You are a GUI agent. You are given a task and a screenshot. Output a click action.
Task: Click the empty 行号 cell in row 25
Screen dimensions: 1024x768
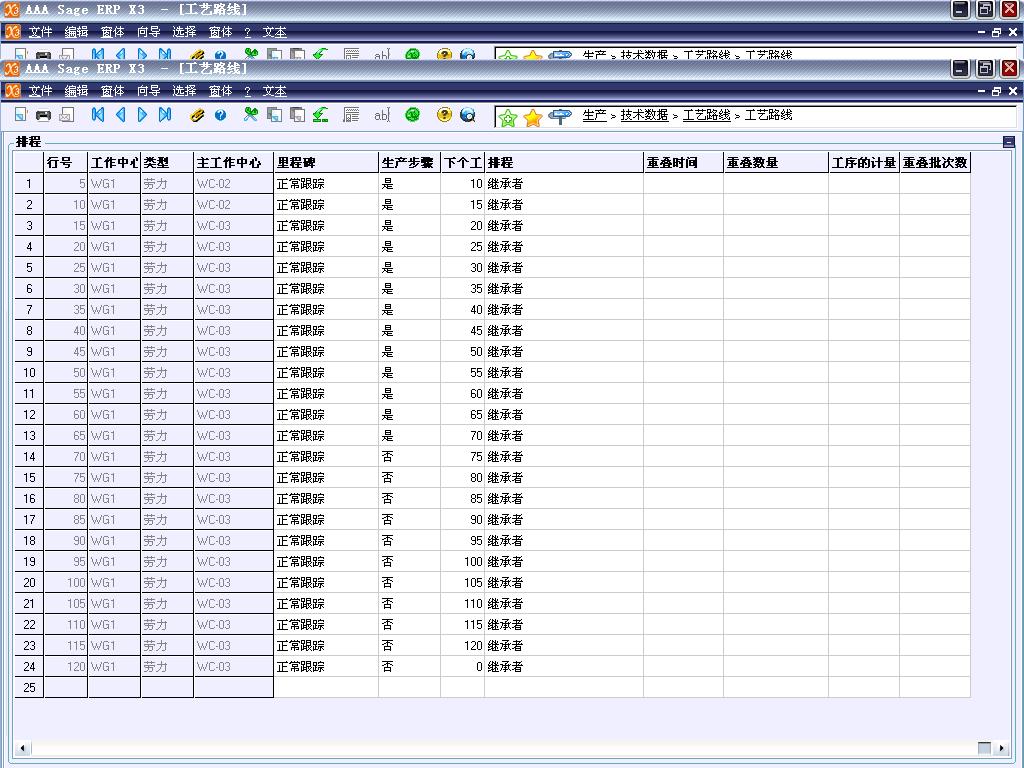(x=65, y=688)
